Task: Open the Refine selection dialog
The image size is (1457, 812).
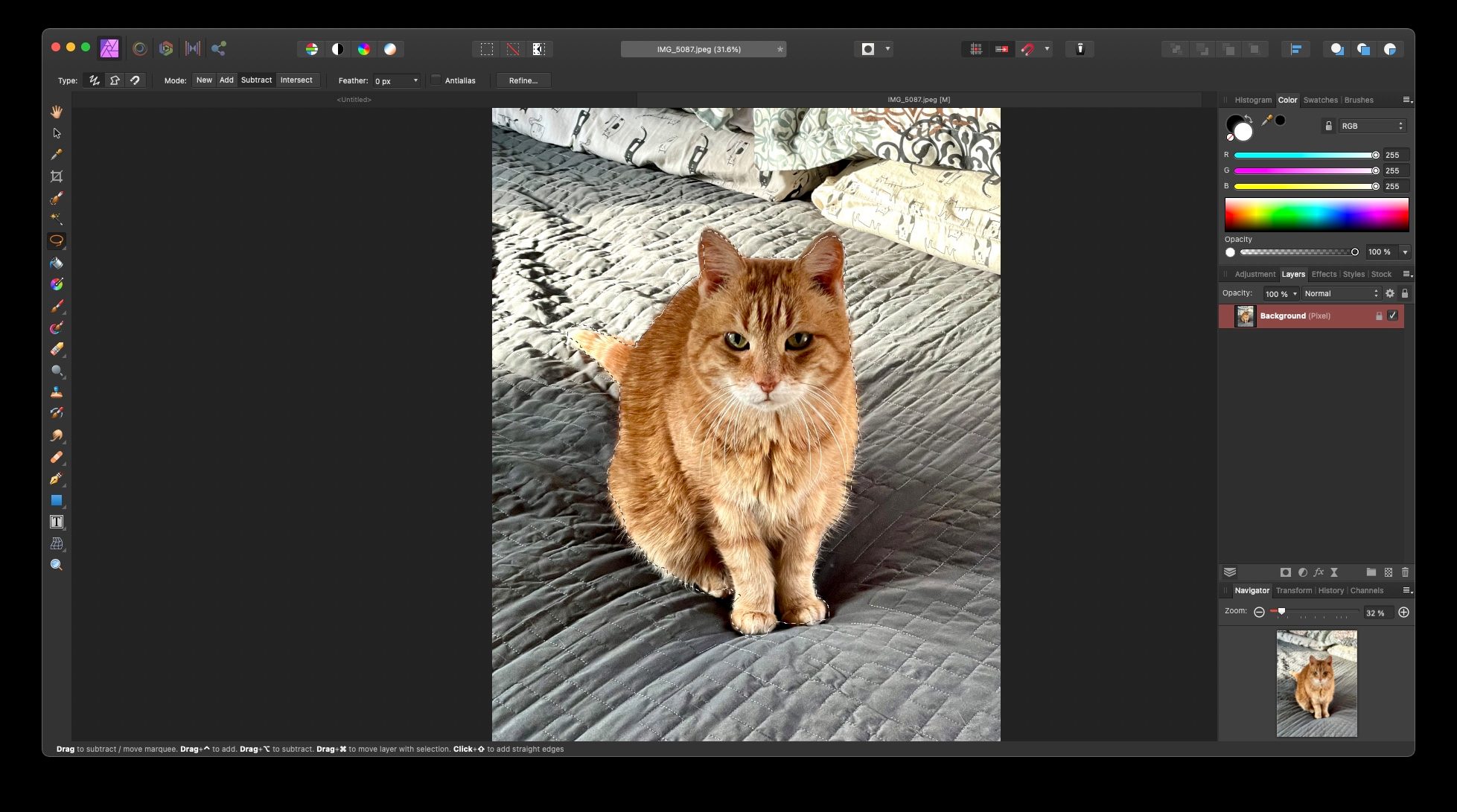Action: tap(523, 80)
